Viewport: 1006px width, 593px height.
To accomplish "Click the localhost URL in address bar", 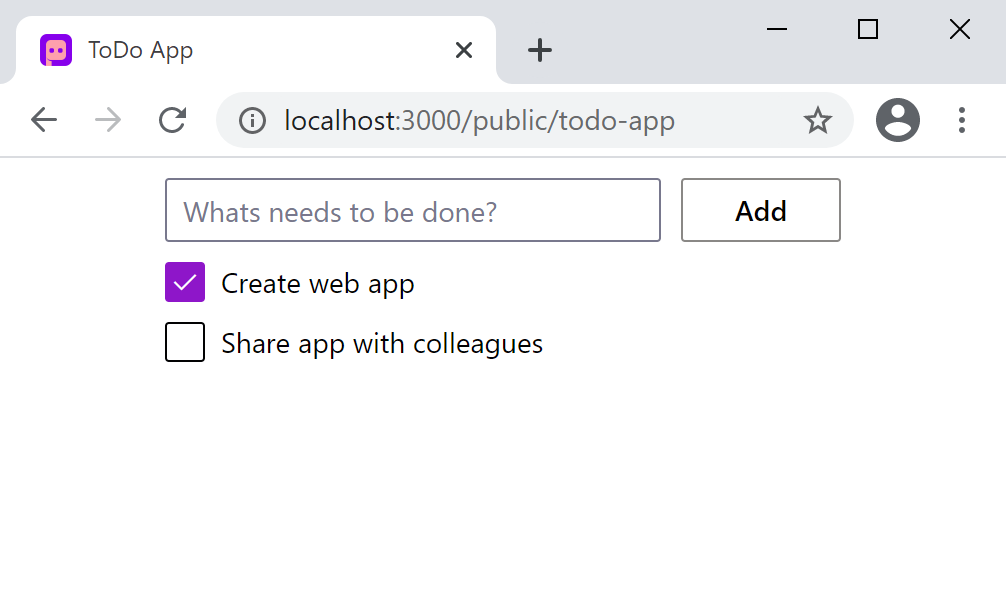I will (x=479, y=121).
